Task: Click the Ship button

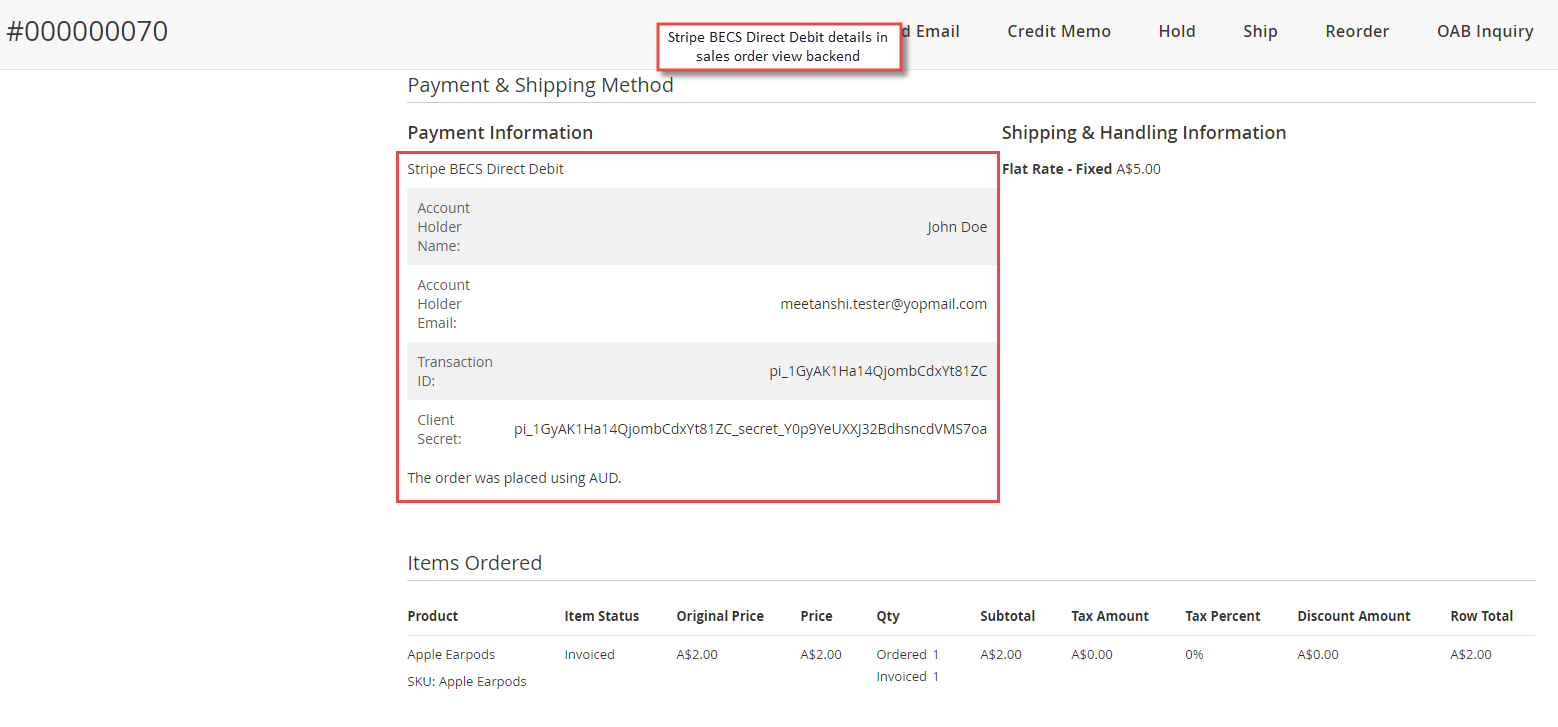Action: (x=1259, y=31)
